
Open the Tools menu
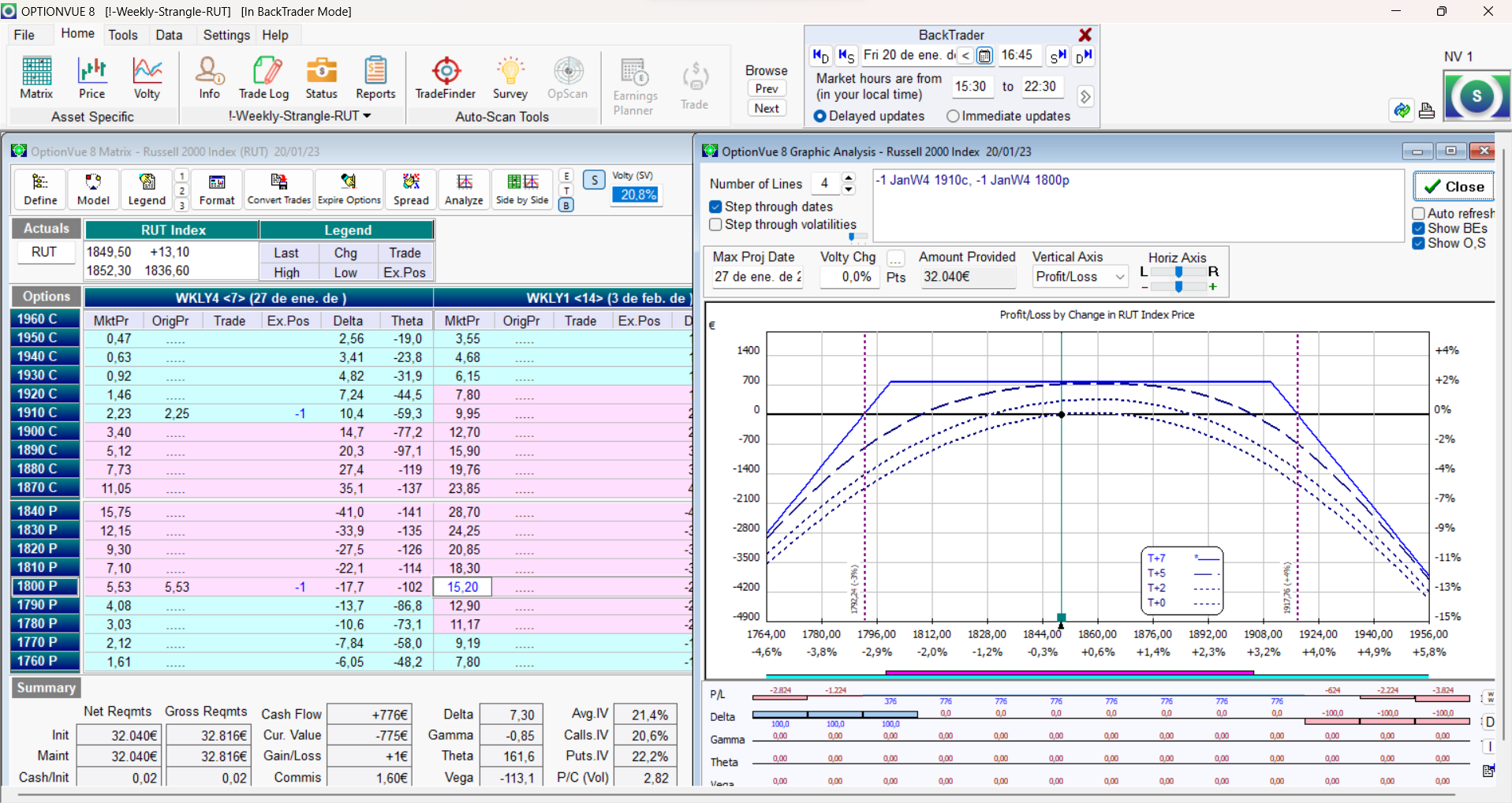point(122,35)
